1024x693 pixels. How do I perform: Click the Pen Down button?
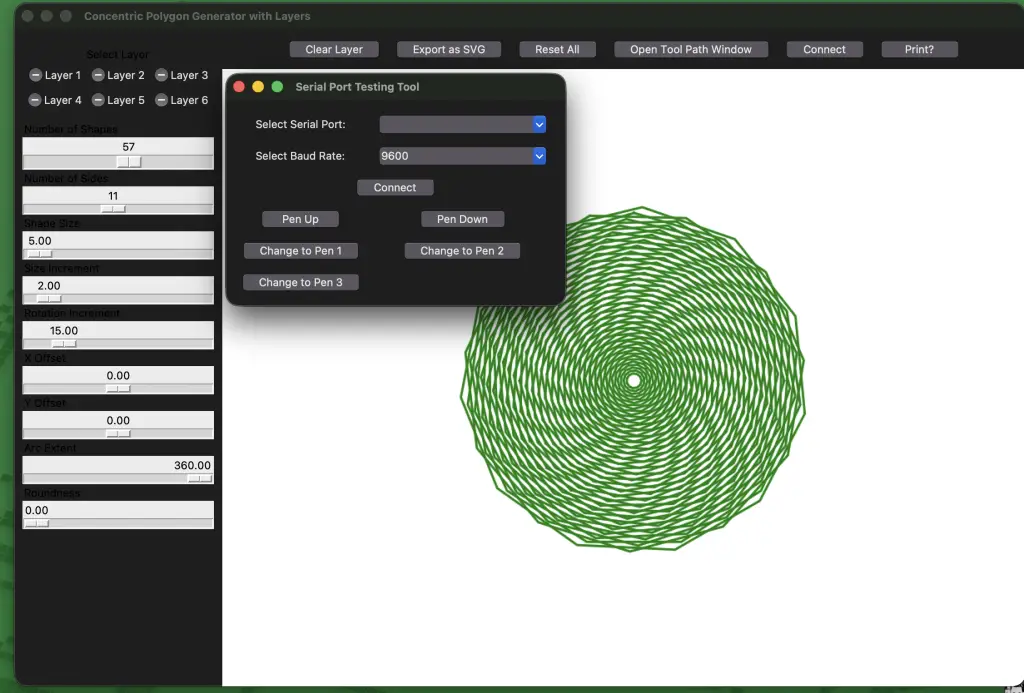[462, 219]
